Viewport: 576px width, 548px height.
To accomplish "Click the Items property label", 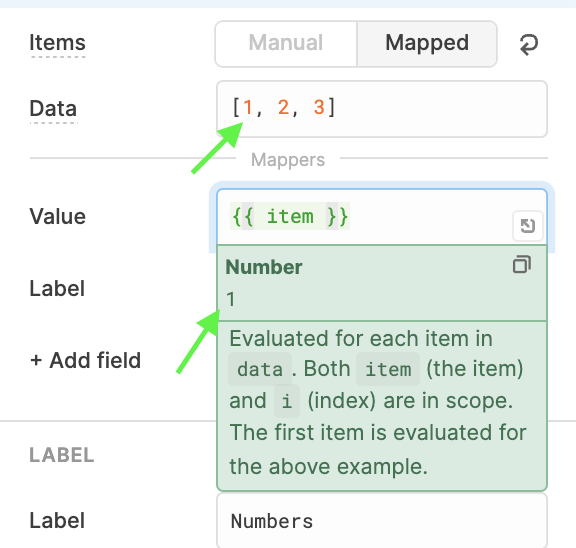I will (x=57, y=43).
